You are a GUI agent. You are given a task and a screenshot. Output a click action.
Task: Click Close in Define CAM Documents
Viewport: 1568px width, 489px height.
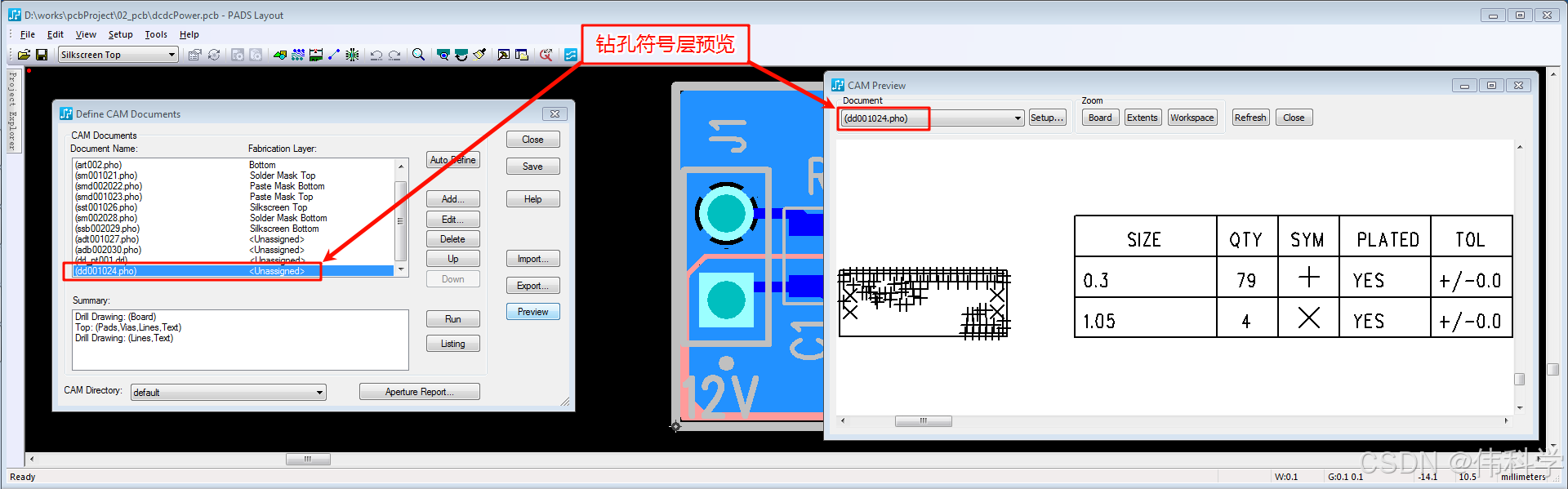[532, 140]
